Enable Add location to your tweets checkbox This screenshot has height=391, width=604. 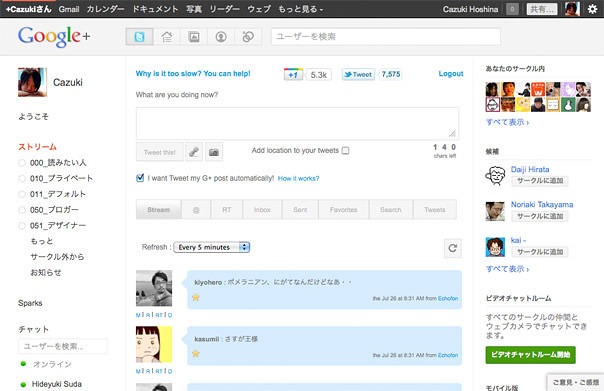pyautogui.click(x=346, y=150)
